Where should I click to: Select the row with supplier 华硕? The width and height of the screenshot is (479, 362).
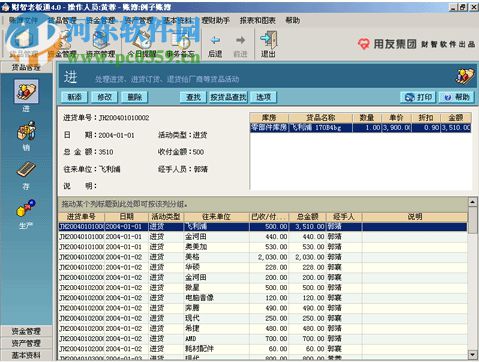click(x=263, y=267)
